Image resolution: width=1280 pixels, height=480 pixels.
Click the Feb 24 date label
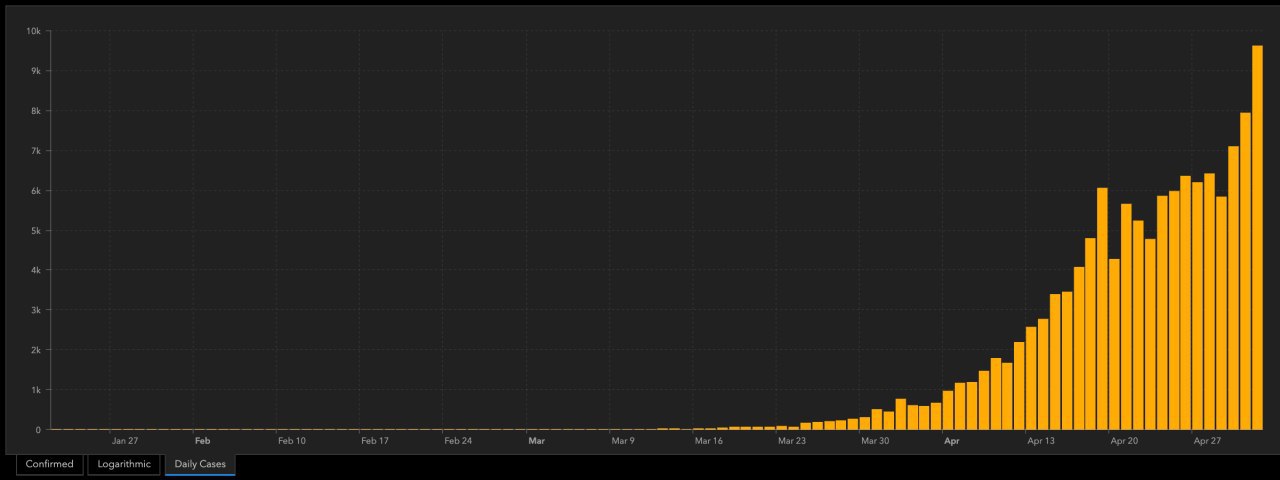pos(458,440)
